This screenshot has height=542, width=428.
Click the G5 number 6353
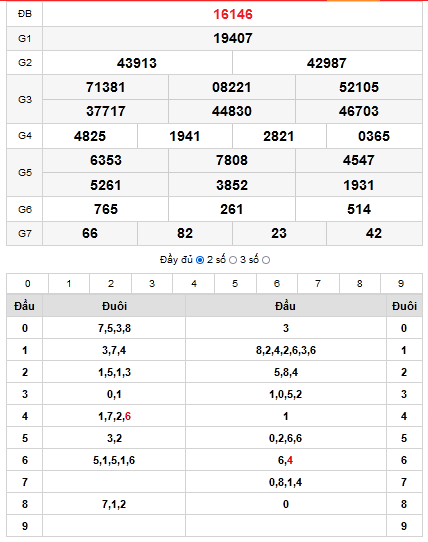106,160
